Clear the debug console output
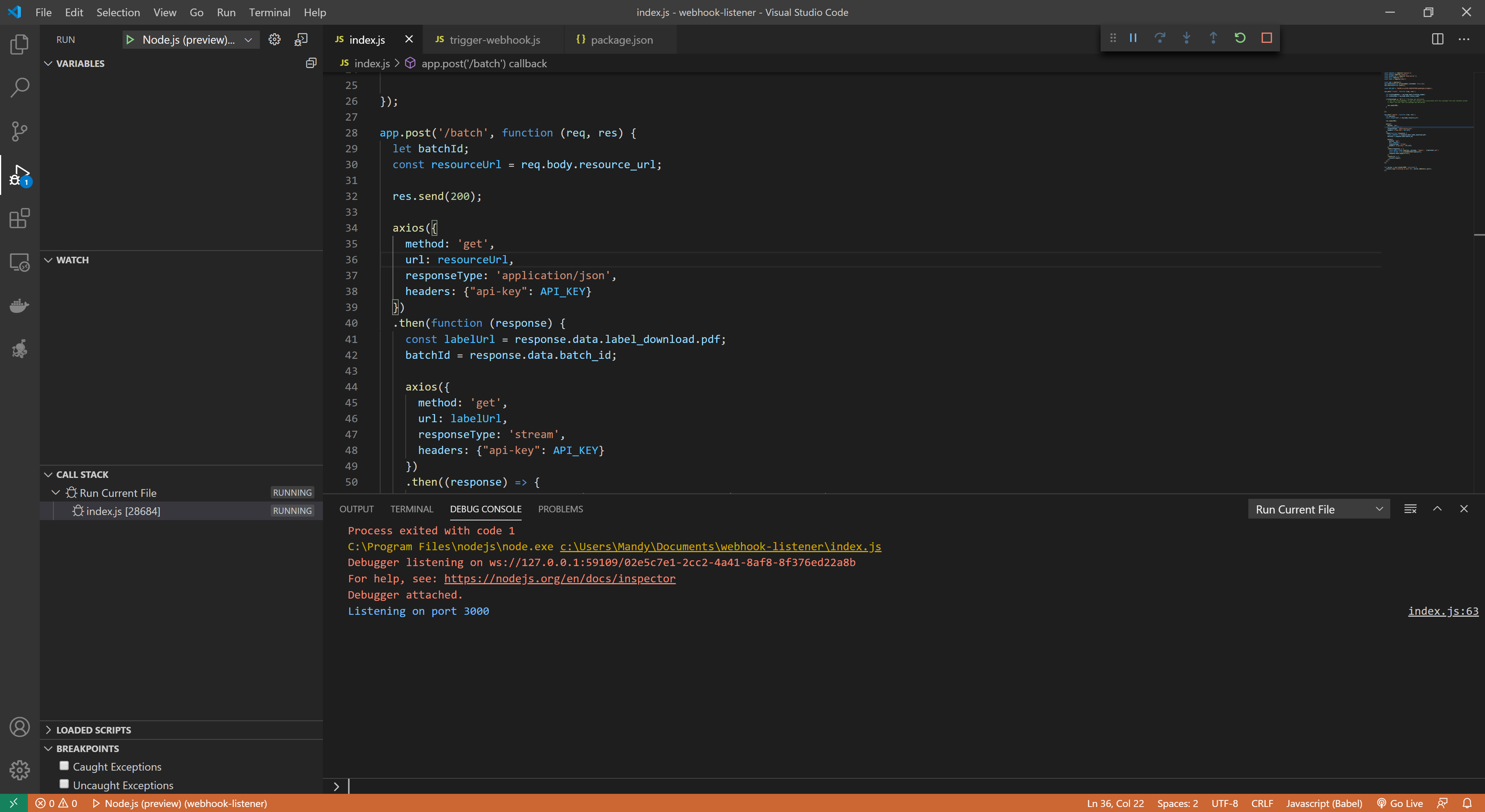 coord(1410,509)
